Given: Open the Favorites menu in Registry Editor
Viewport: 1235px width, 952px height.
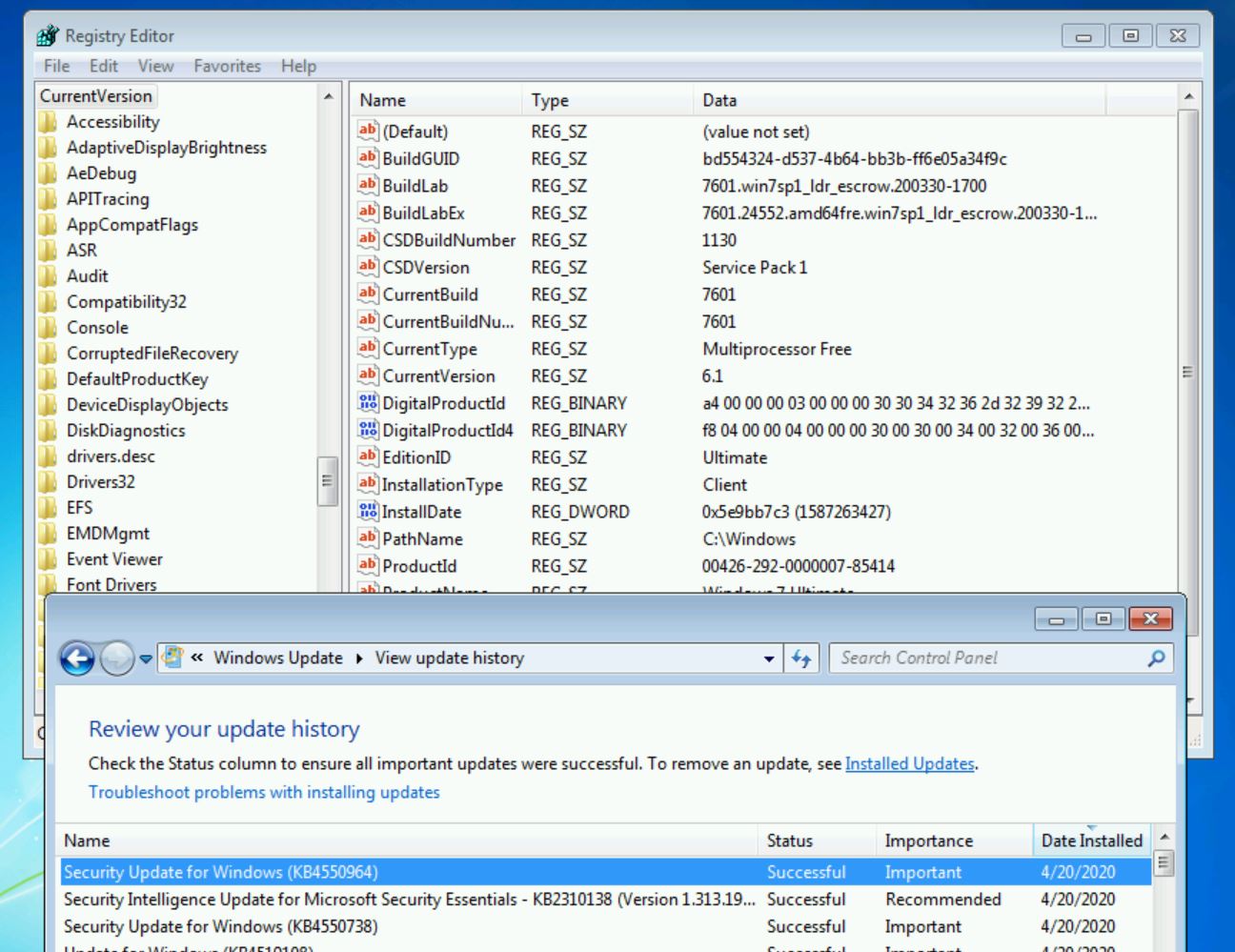Looking at the screenshot, I should point(227,66).
